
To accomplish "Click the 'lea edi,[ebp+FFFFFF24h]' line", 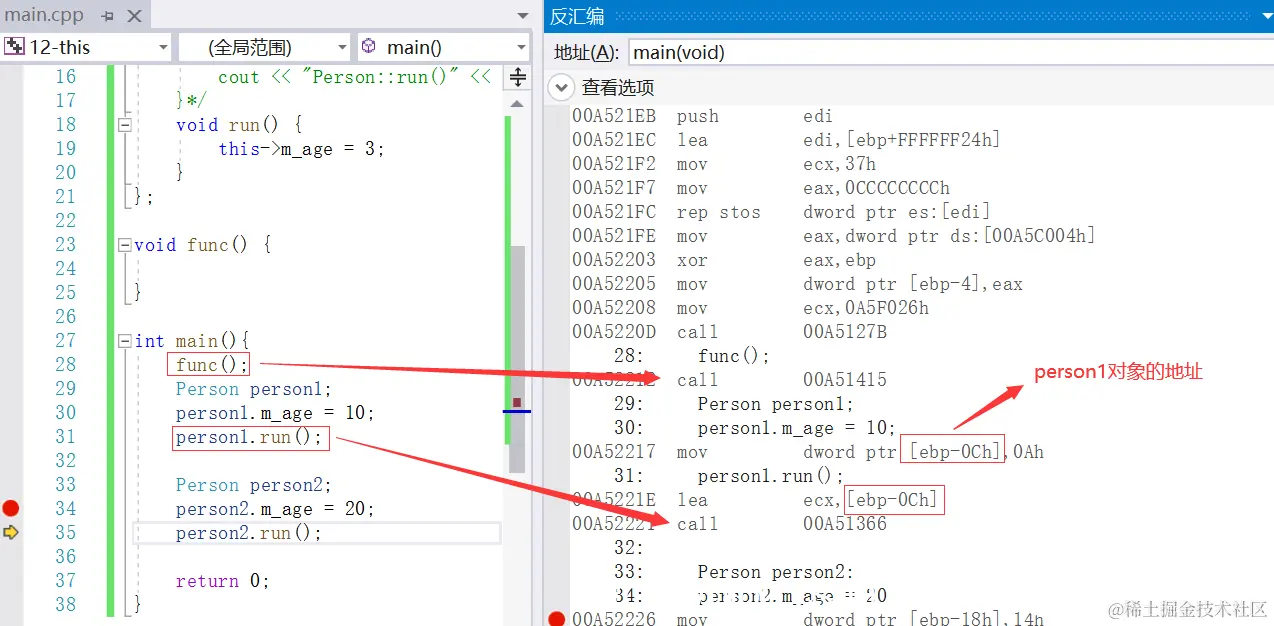I will point(838,140).
